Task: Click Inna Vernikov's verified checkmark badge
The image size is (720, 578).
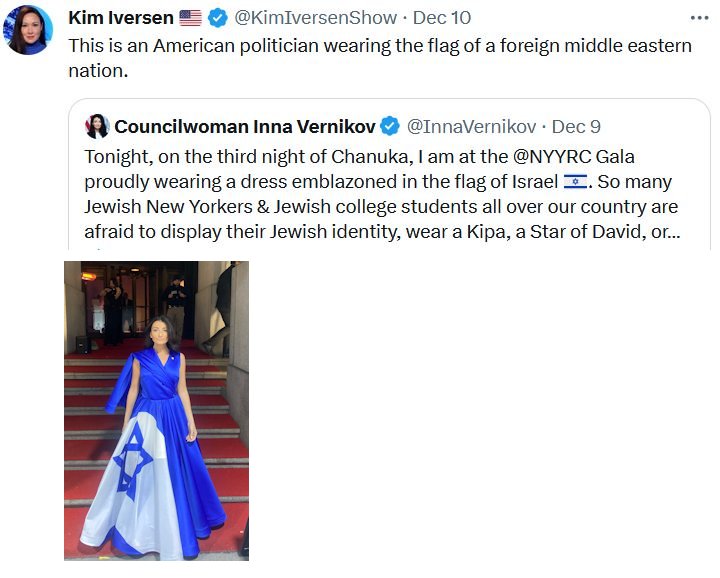Action: (390, 126)
